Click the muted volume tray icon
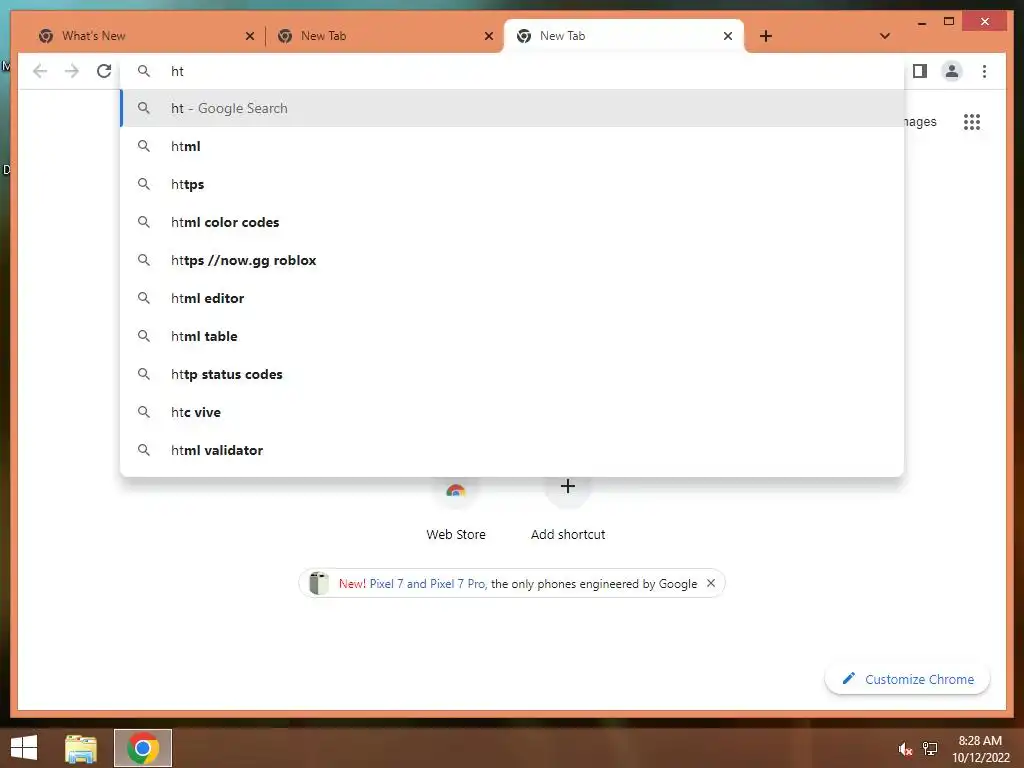 coord(905,749)
